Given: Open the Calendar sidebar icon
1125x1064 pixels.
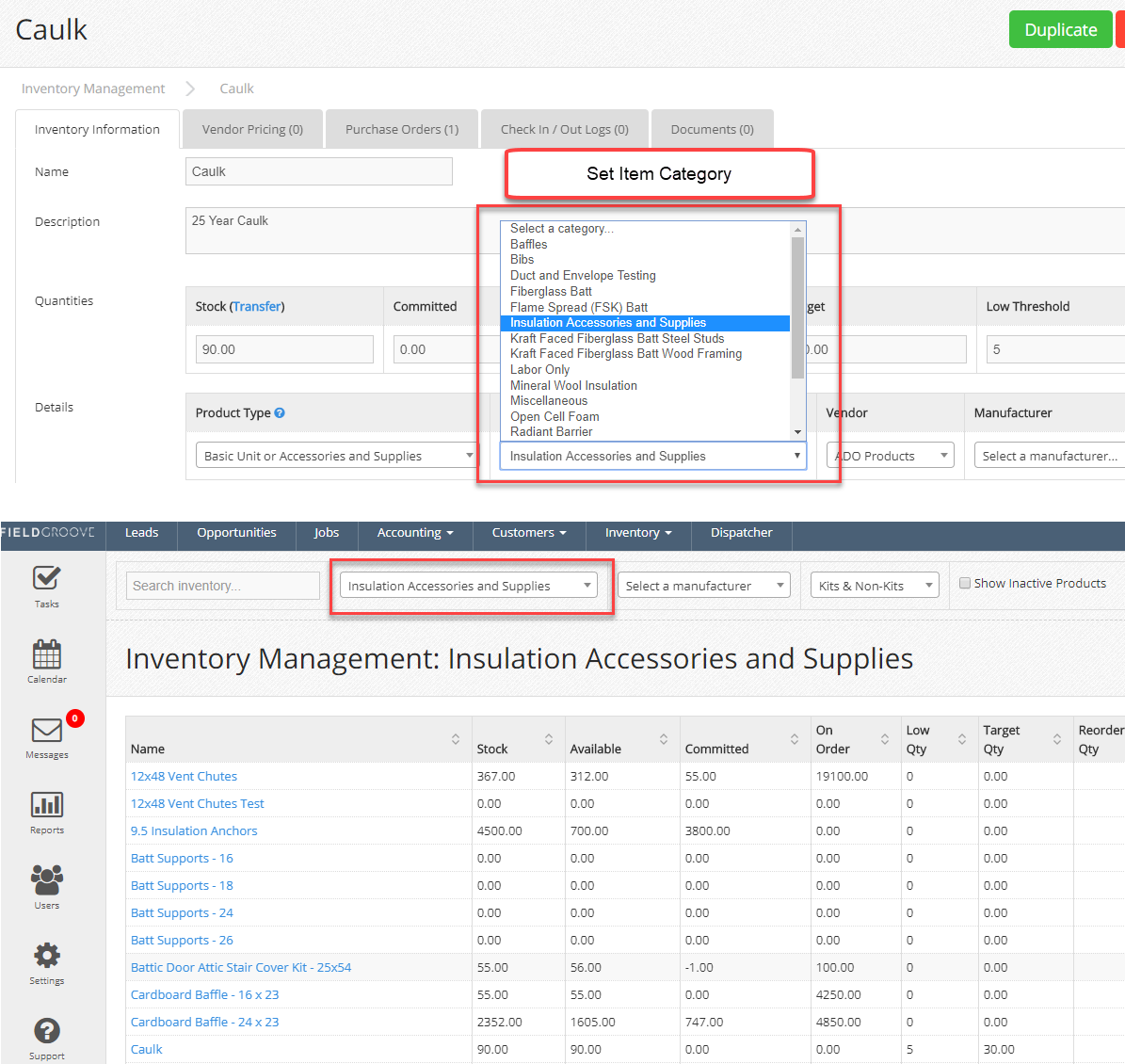Looking at the screenshot, I should tap(46, 655).
